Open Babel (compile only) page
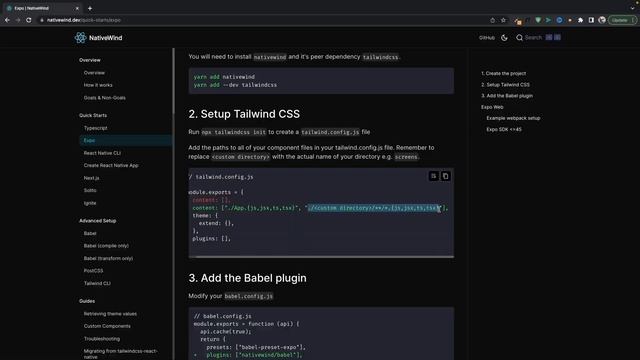 click(106, 246)
